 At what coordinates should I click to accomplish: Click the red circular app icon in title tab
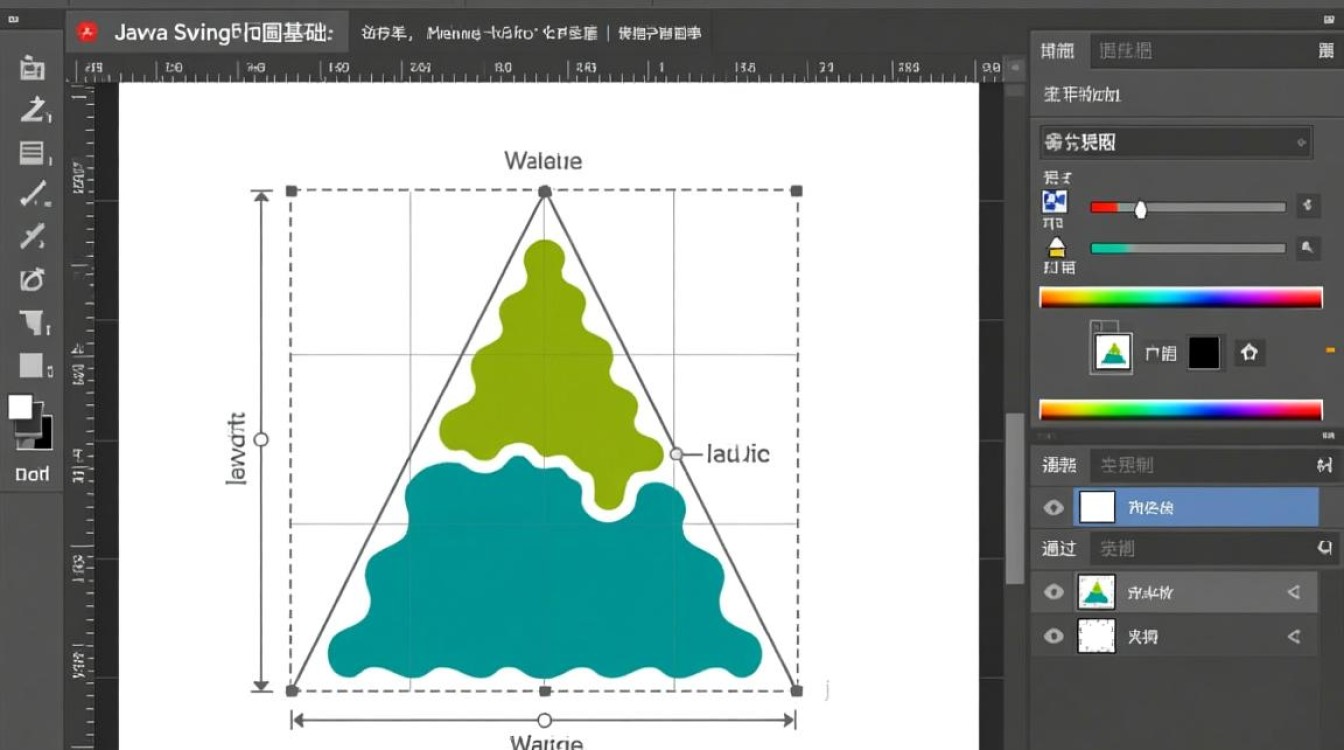coord(87,32)
